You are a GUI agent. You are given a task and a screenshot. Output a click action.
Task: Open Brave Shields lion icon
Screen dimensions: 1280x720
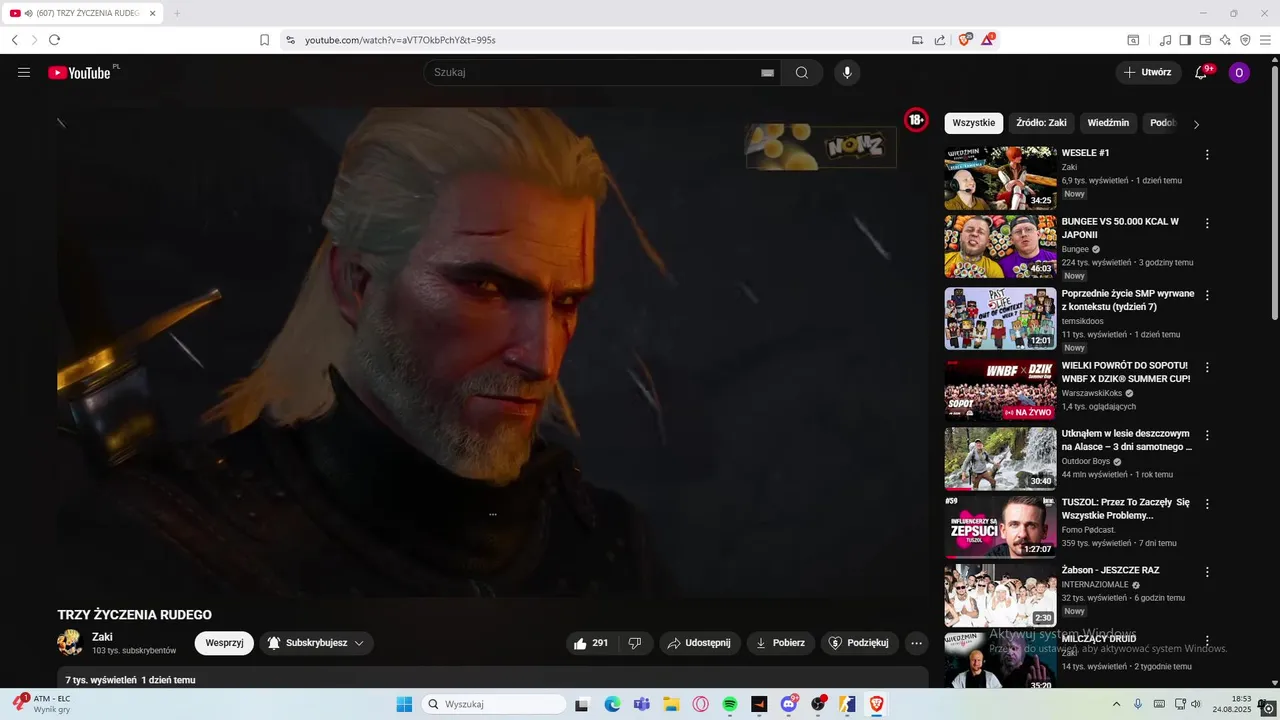click(964, 40)
